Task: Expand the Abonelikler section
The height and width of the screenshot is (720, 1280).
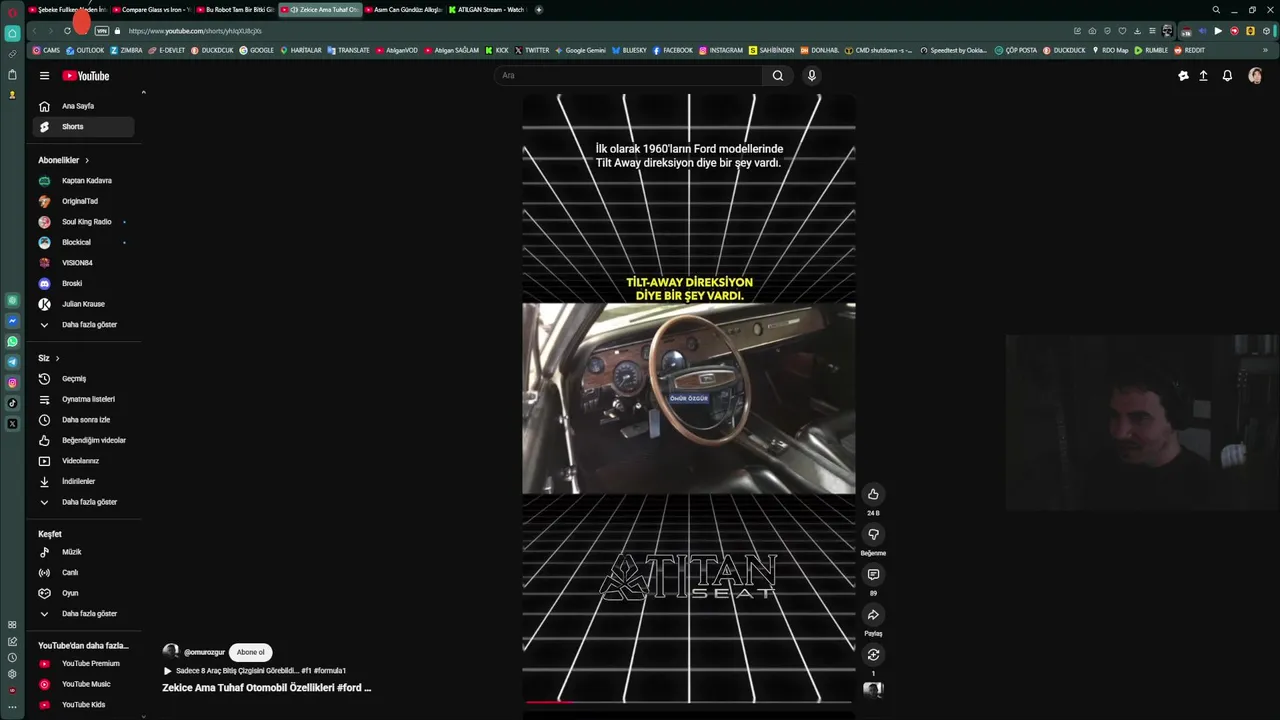Action: pyautogui.click(x=64, y=160)
